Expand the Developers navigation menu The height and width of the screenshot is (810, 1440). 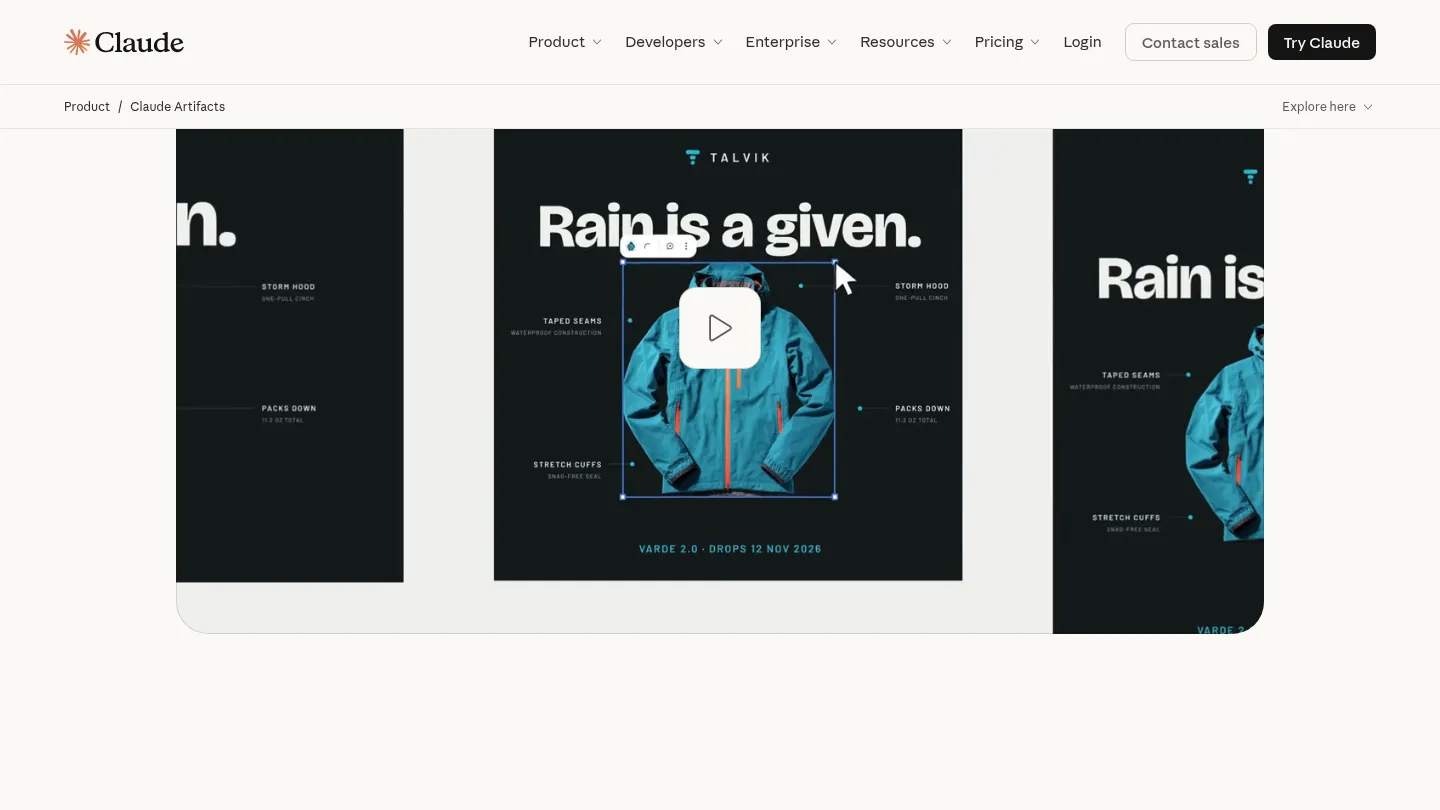pos(674,42)
